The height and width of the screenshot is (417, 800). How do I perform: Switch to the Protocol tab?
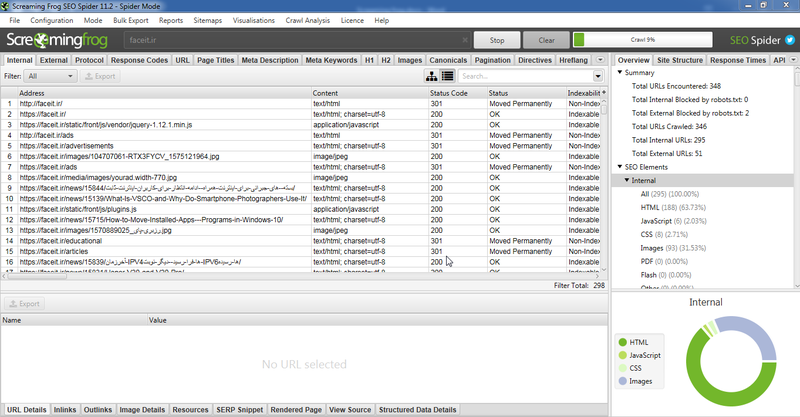click(x=89, y=60)
